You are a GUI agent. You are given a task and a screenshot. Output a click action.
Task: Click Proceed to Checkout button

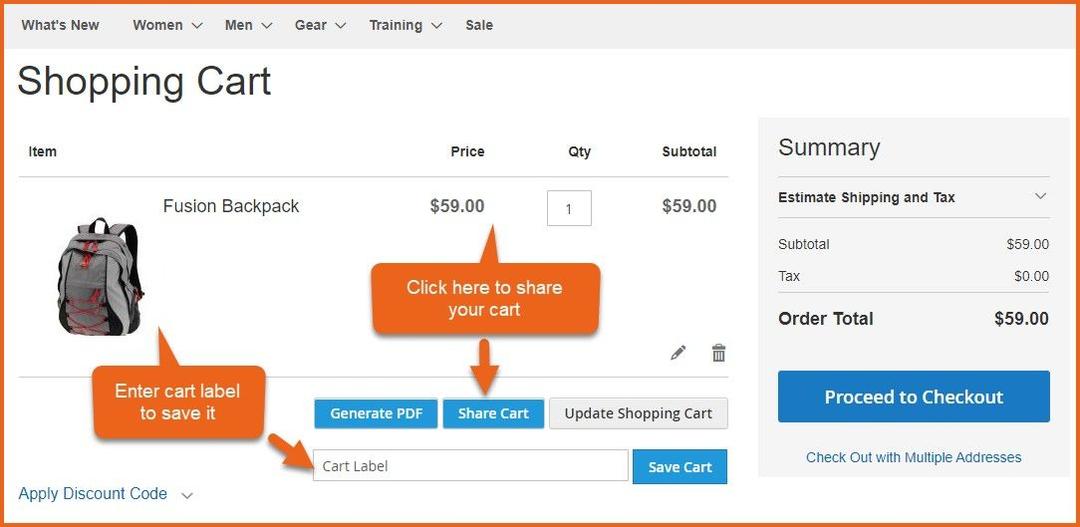913,397
